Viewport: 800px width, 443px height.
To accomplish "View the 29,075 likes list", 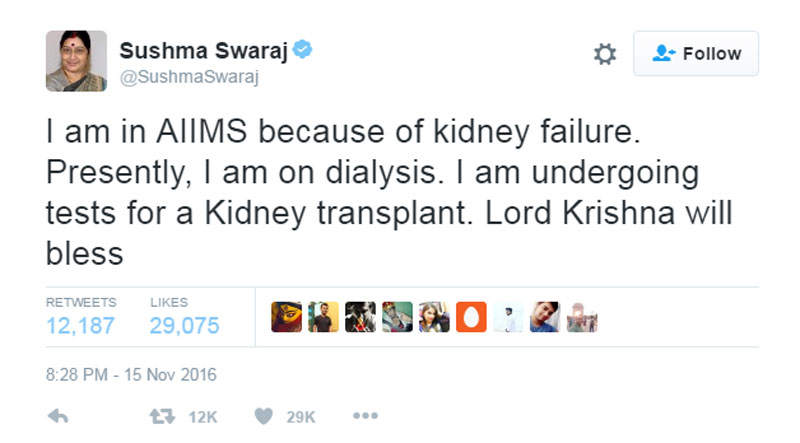I will coord(184,325).
